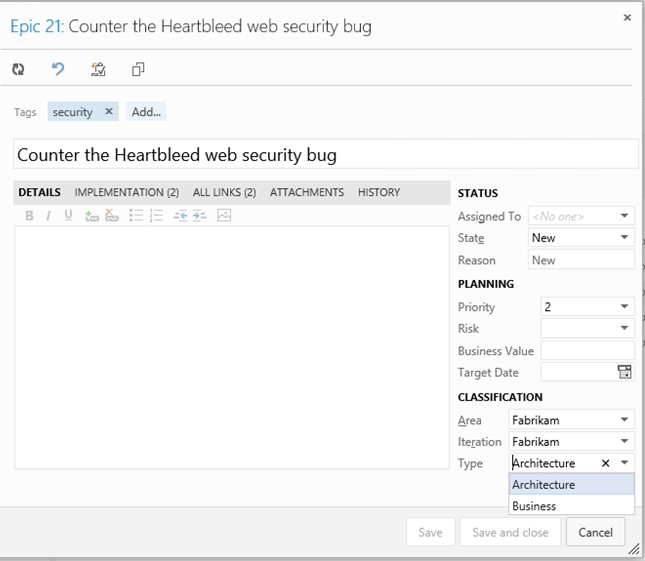Click the undo changes arrow icon

[x=58, y=69]
